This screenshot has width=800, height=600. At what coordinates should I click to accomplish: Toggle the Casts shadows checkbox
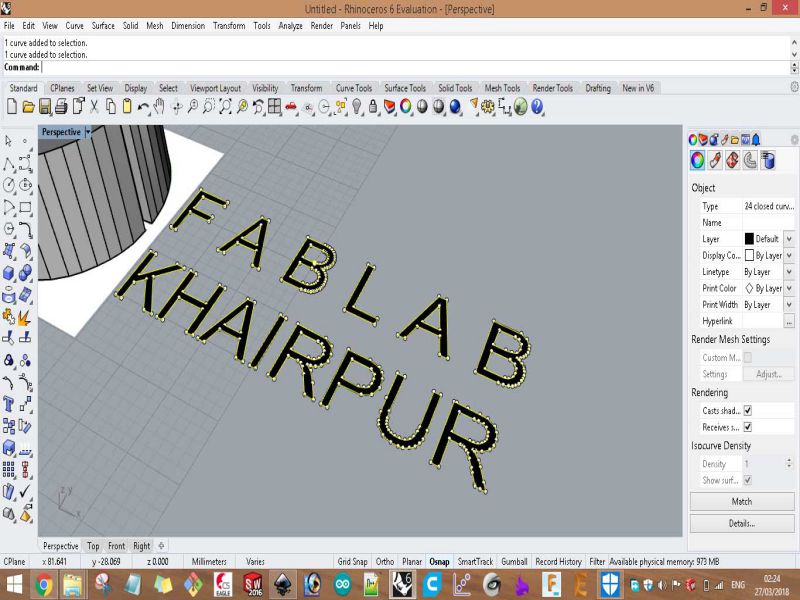(x=747, y=410)
